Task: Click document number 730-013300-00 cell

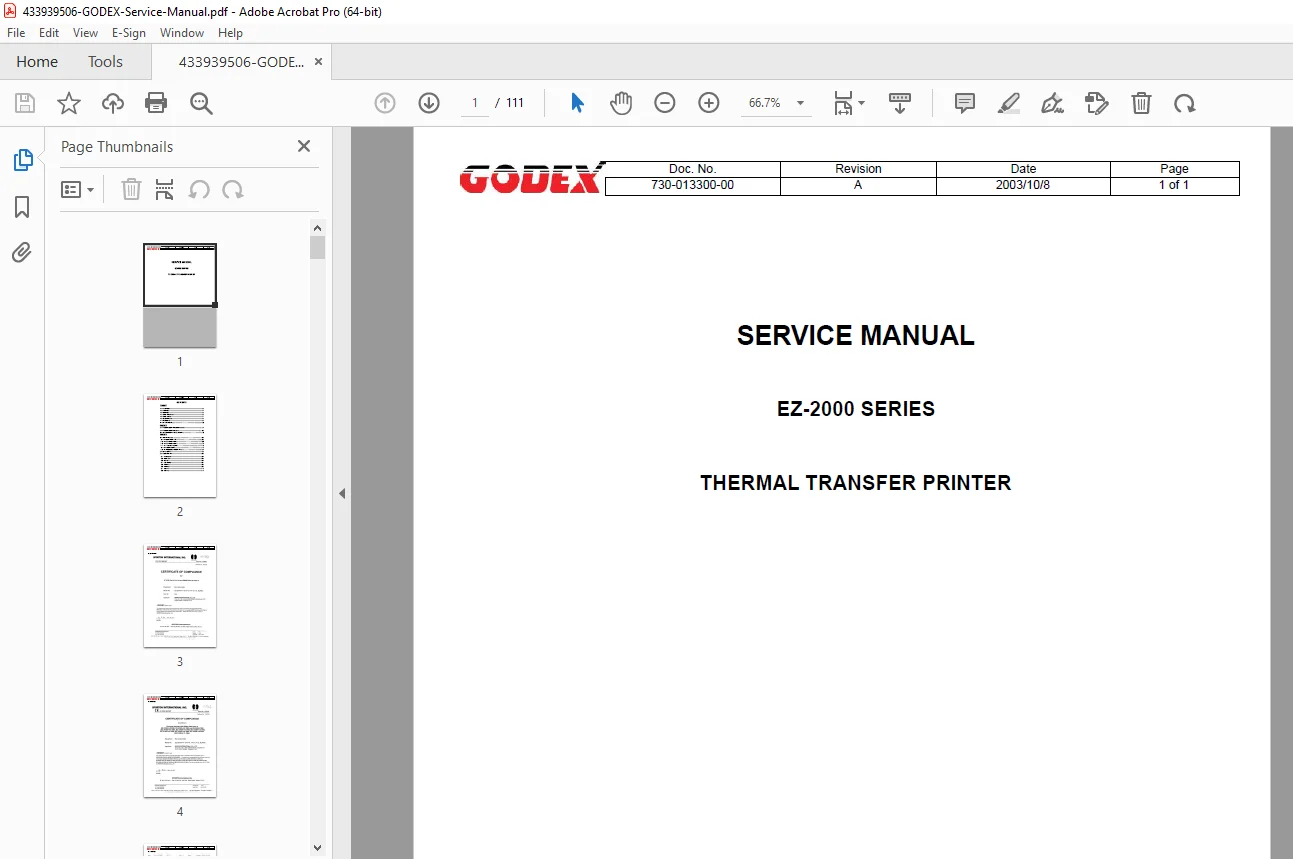Action: tap(693, 186)
